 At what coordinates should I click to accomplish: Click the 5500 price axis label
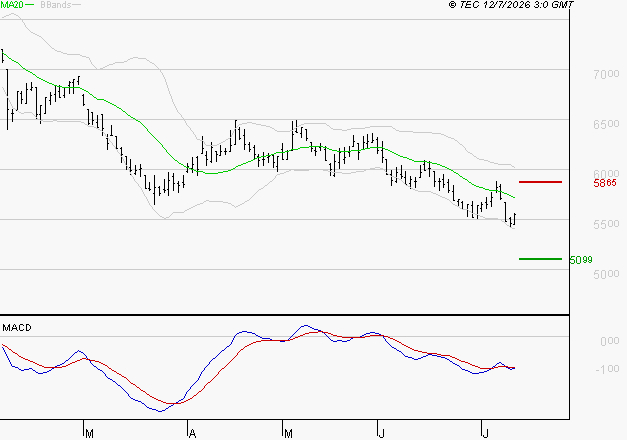pos(606,224)
